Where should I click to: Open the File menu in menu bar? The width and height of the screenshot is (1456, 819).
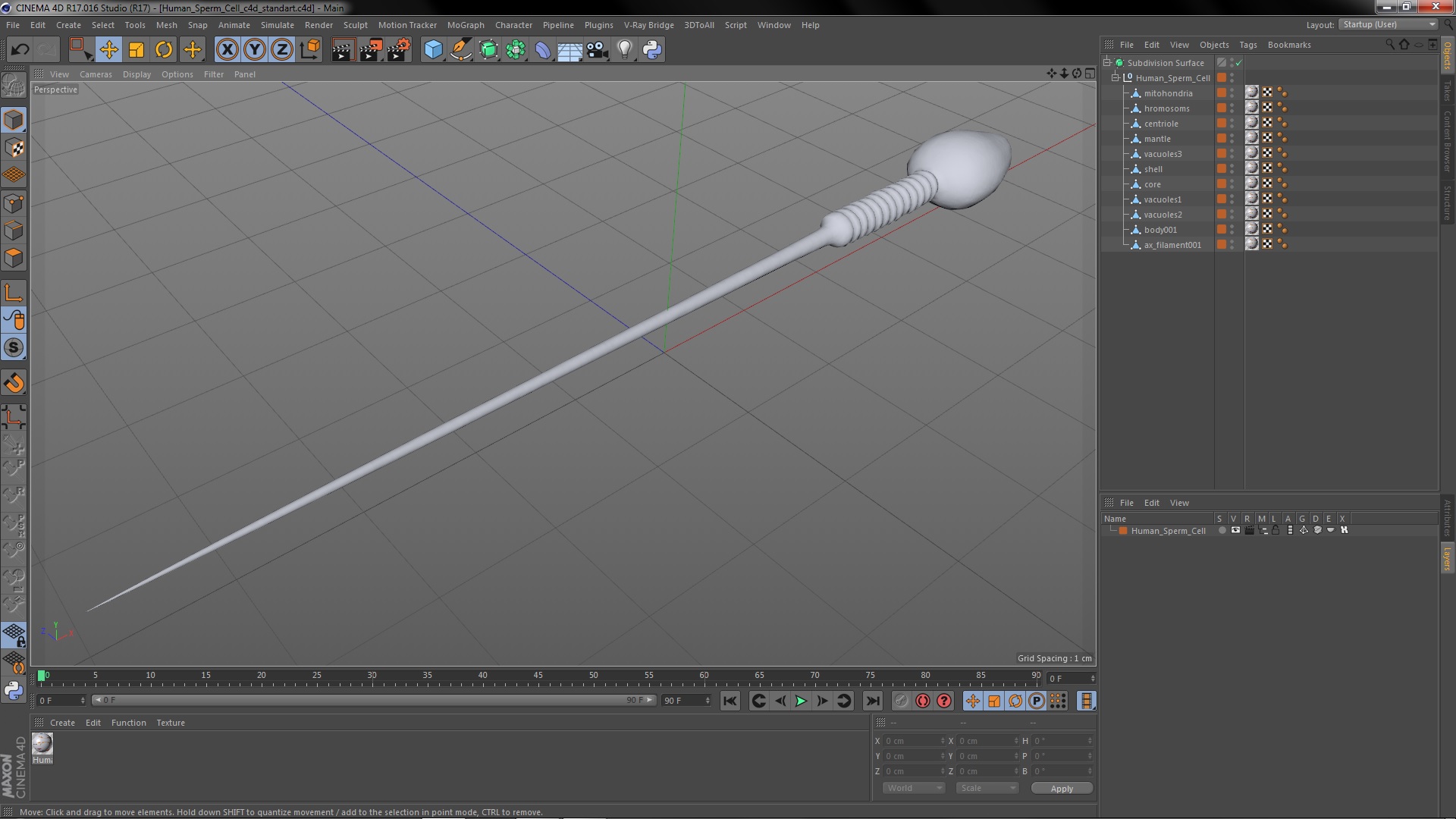(13, 25)
